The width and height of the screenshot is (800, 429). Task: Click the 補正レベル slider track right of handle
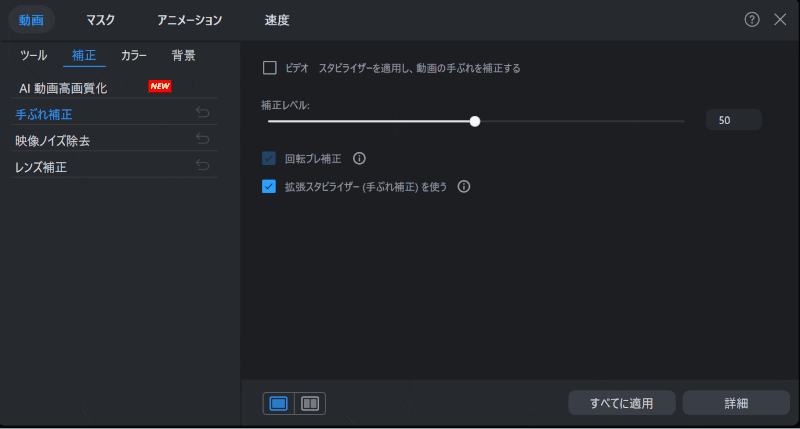pos(582,121)
